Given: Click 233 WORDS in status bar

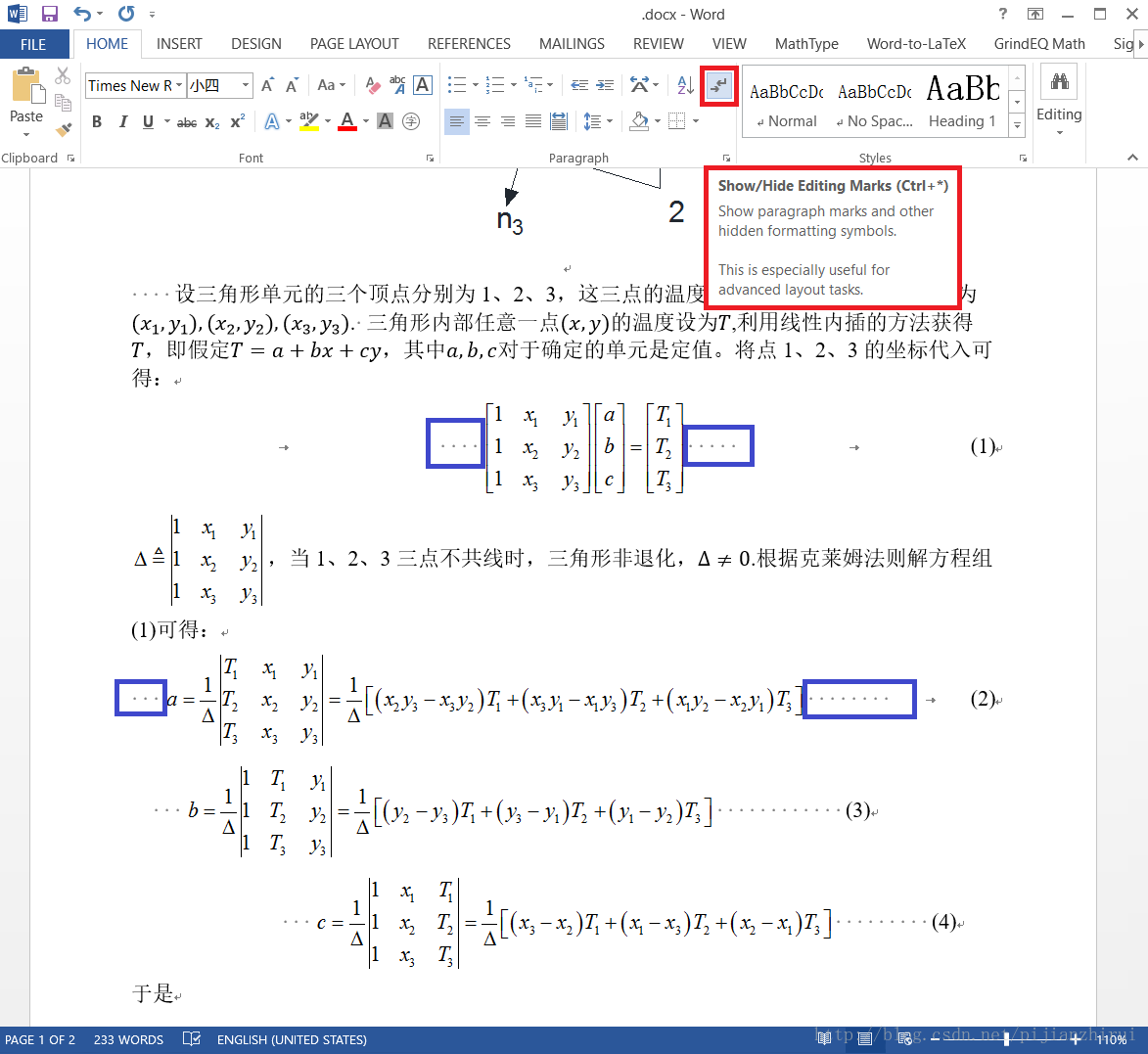Looking at the screenshot, I should coord(128,1039).
